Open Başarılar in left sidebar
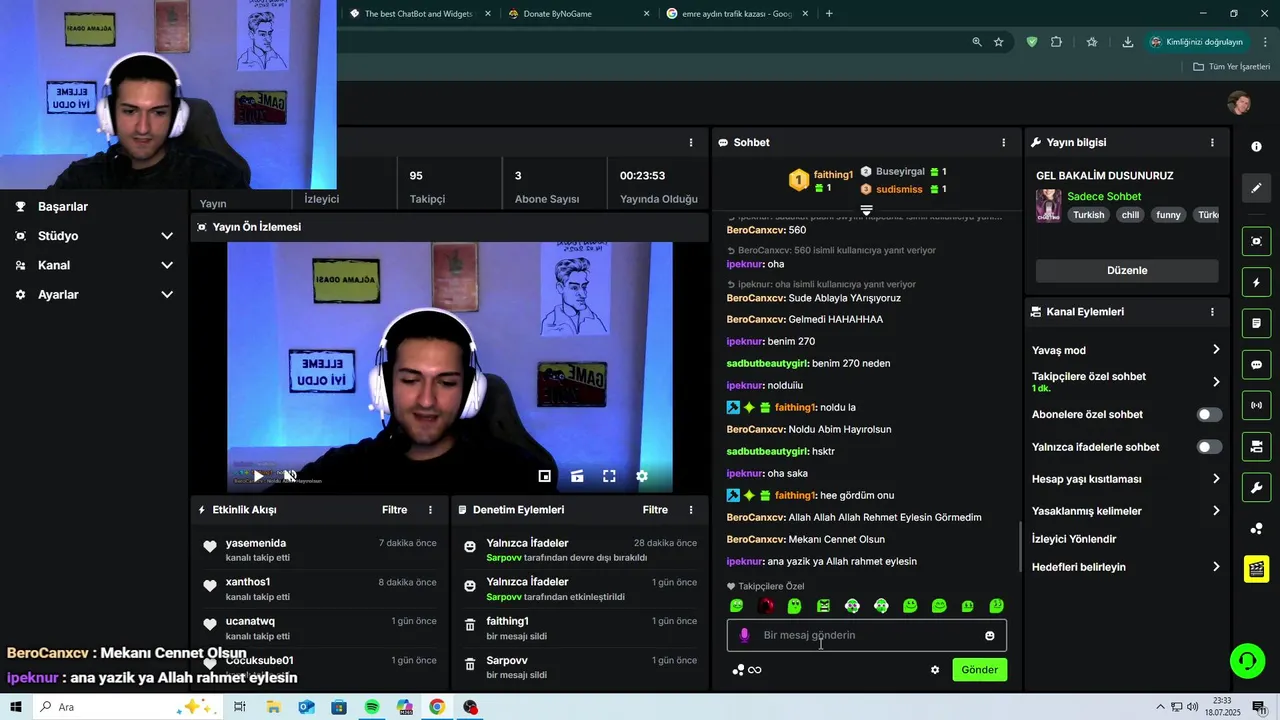1280x720 pixels. [63, 207]
